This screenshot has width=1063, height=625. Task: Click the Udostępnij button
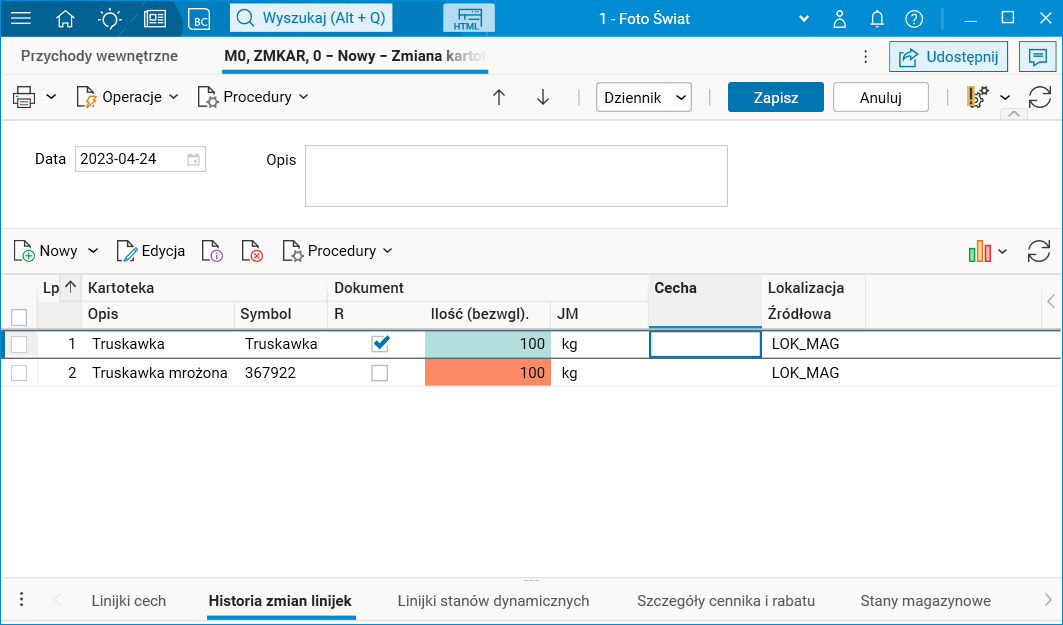[948, 57]
